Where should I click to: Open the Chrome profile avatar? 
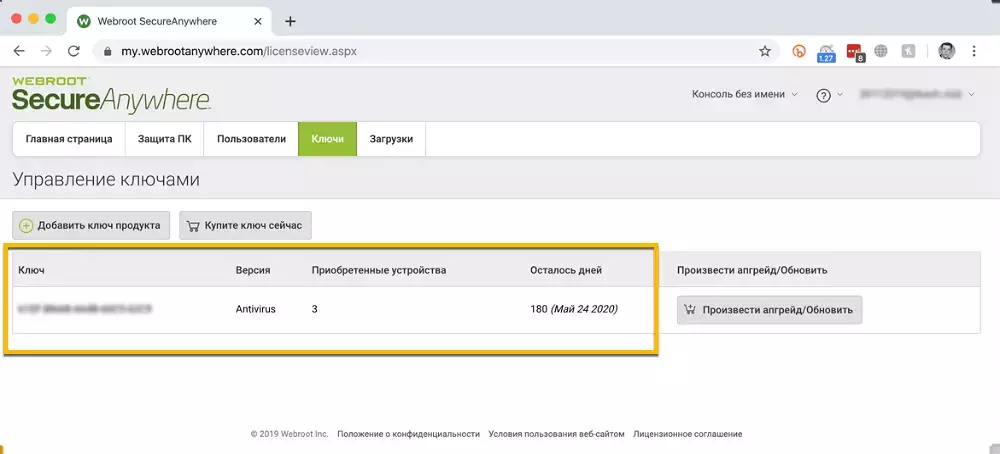pos(946,51)
